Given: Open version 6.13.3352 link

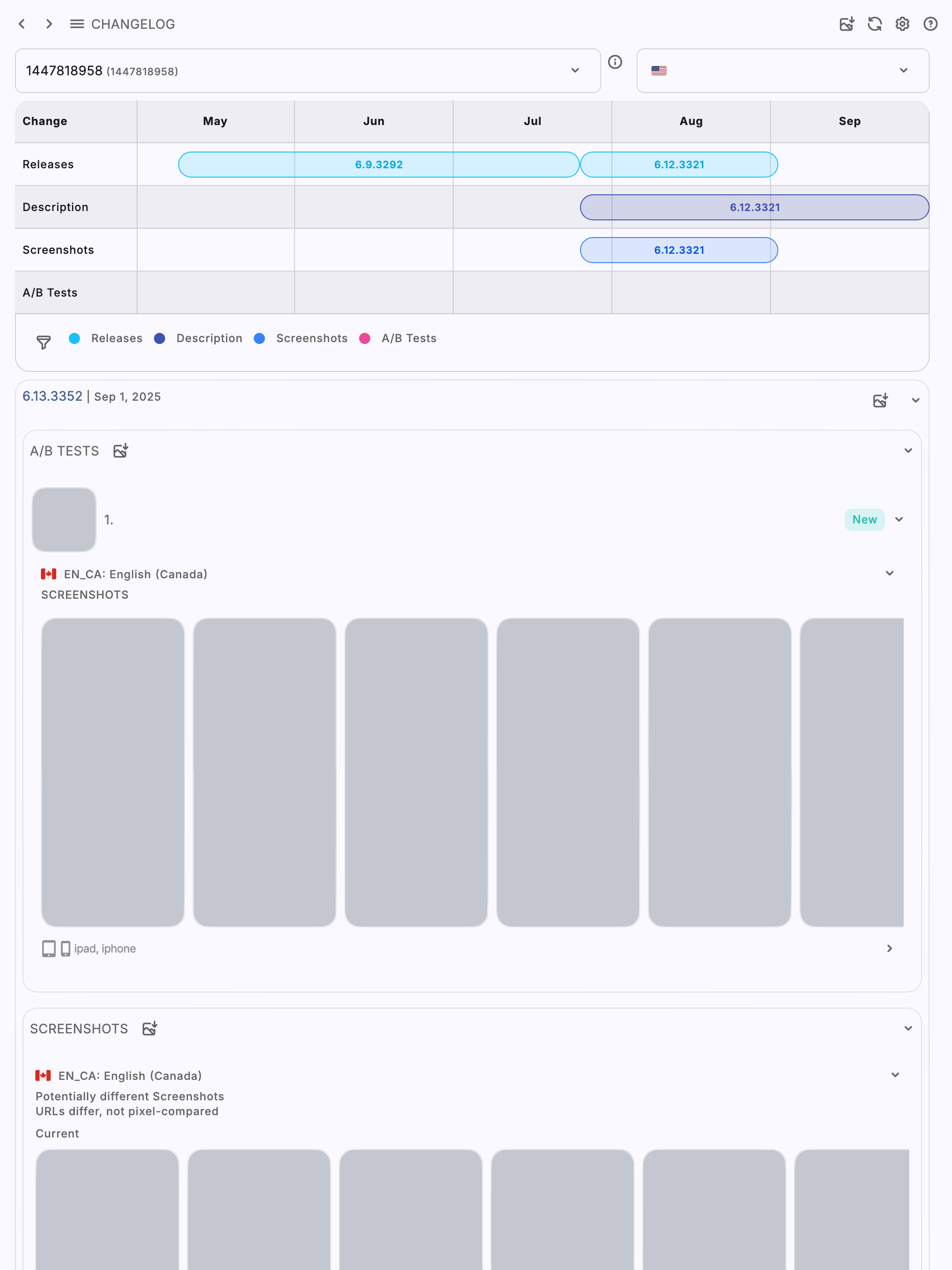Looking at the screenshot, I should (52, 396).
